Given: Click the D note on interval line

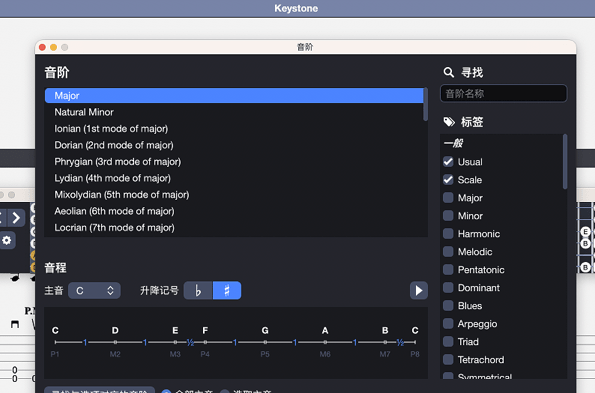Looking at the screenshot, I should (x=115, y=331).
